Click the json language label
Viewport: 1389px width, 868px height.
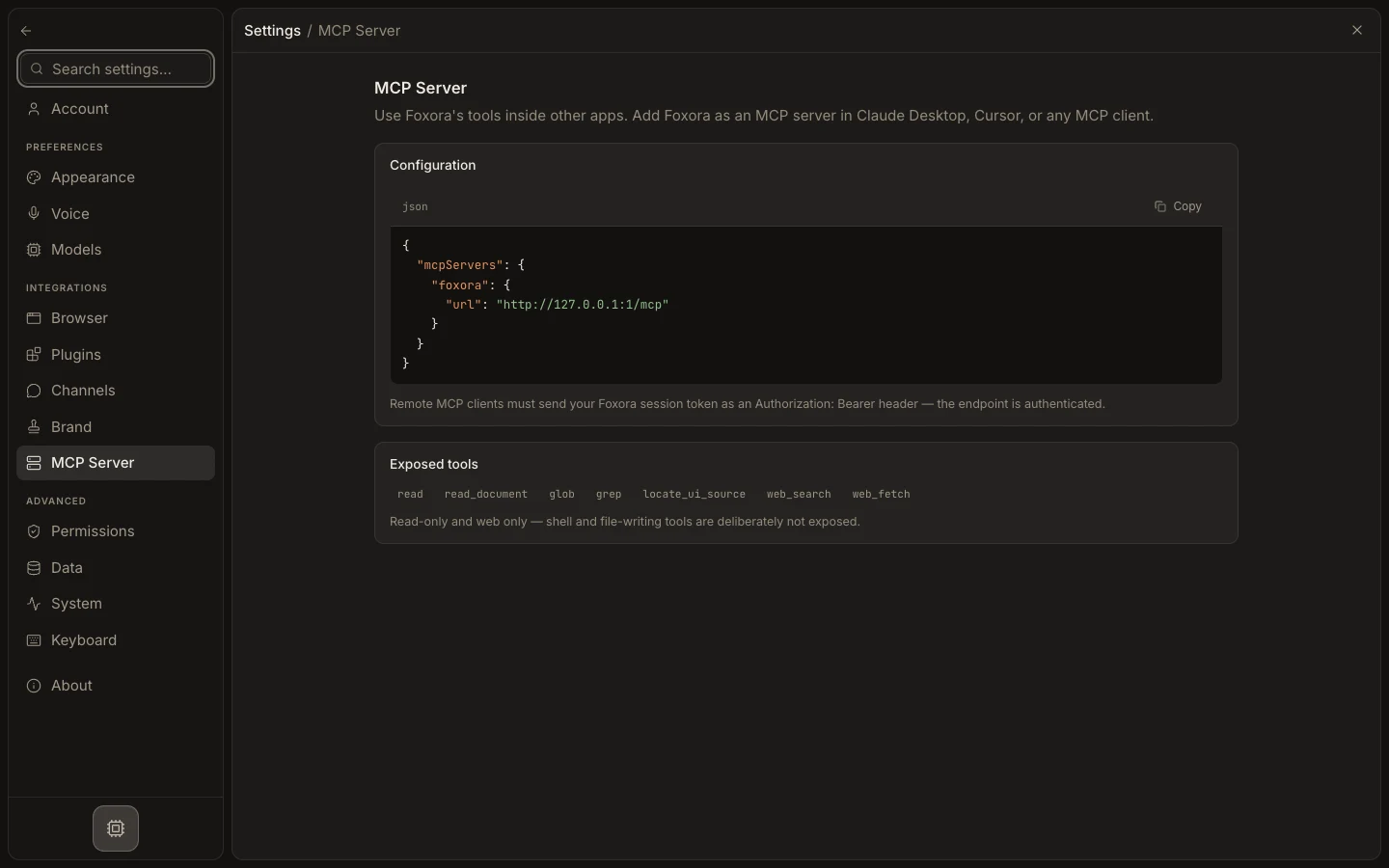[x=415, y=206]
